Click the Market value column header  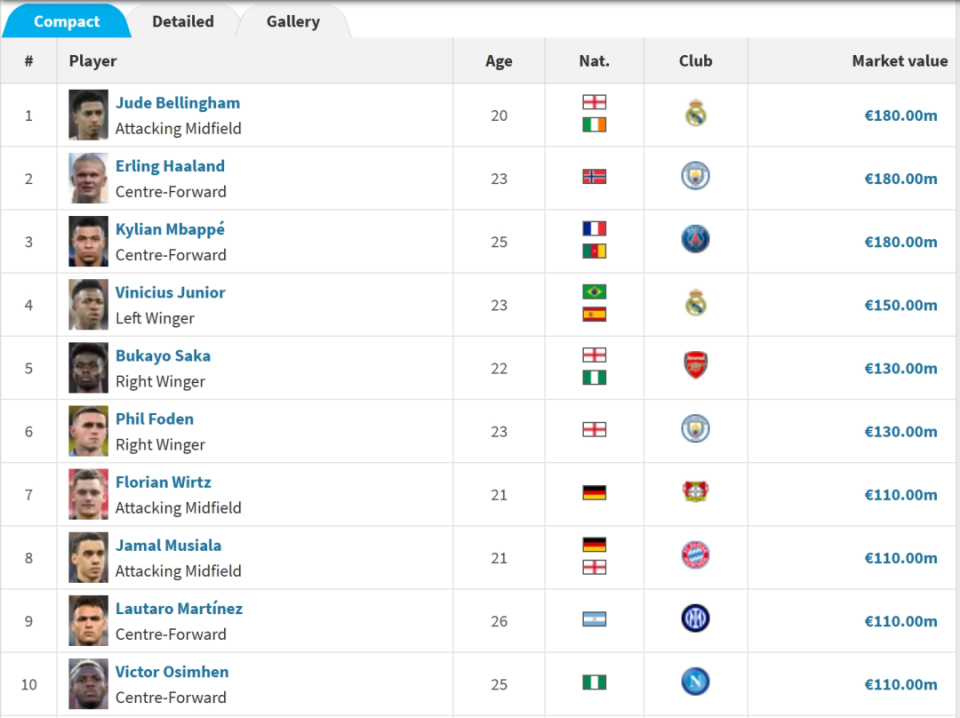tap(899, 61)
